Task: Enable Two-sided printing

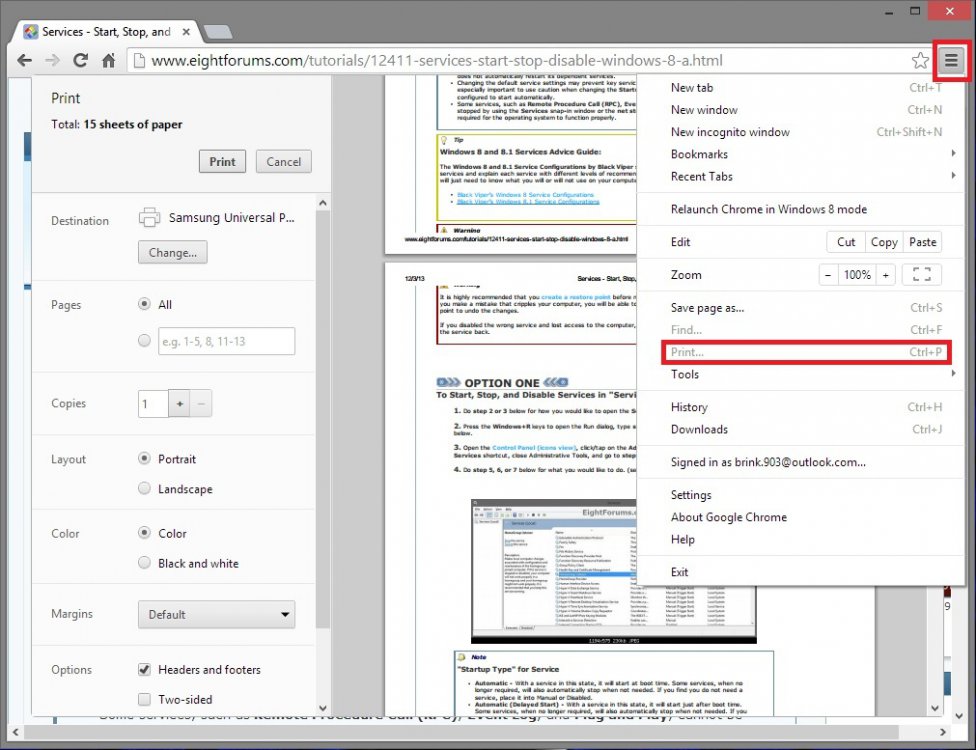Action: point(144,699)
